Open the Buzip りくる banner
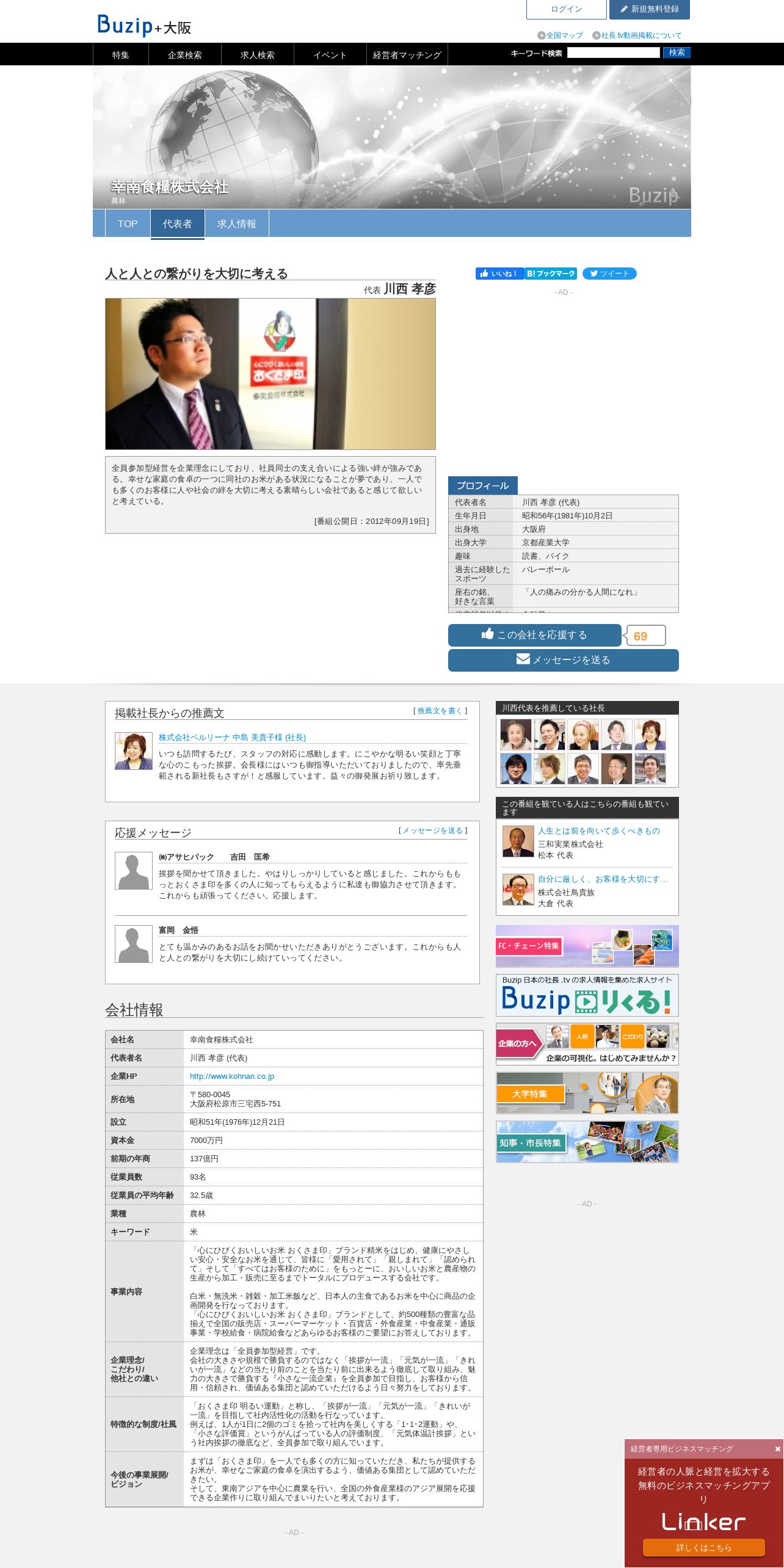 (x=587, y=995)
